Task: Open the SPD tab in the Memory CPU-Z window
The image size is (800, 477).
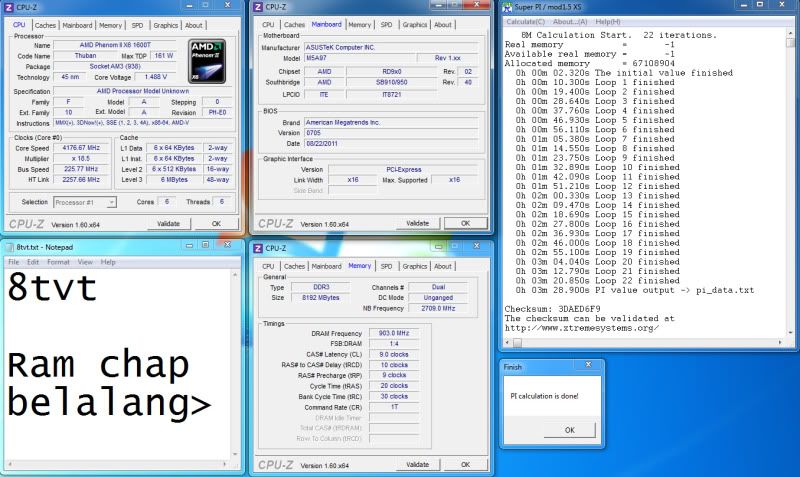Action: tap(386, 266)
